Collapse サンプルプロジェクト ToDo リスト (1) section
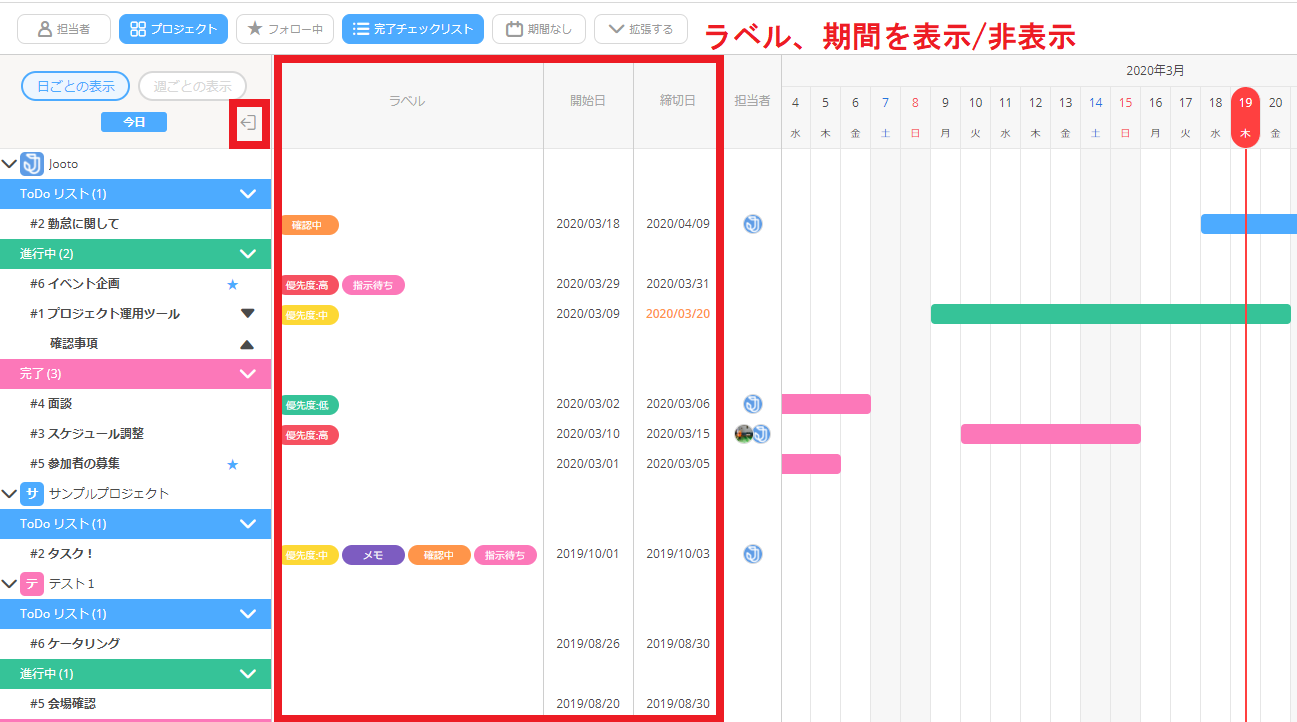Viewport: 1297px width, 722px height. (x=248, y=524)
